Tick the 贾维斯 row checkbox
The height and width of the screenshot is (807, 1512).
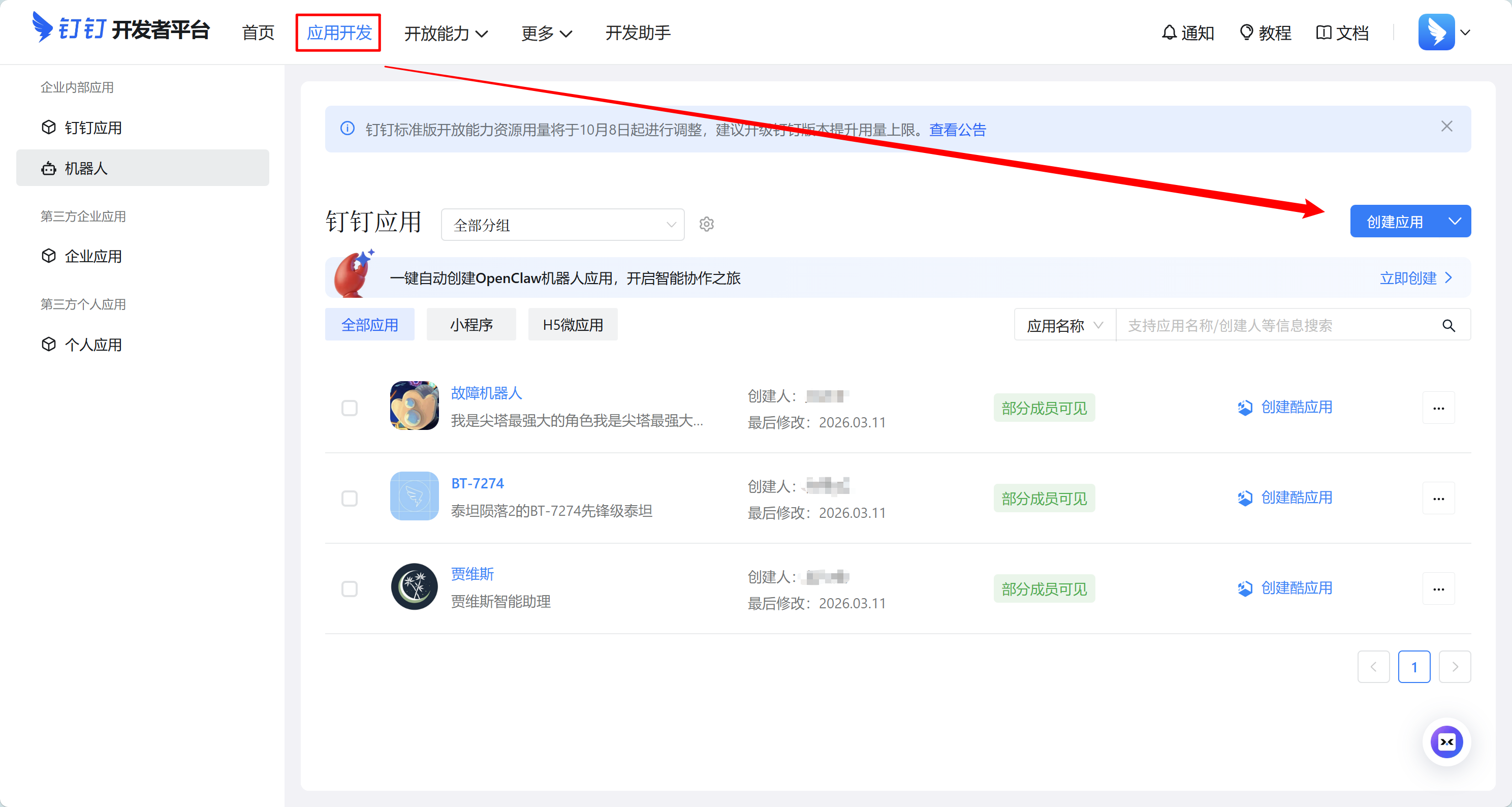[x=349, y=588]
